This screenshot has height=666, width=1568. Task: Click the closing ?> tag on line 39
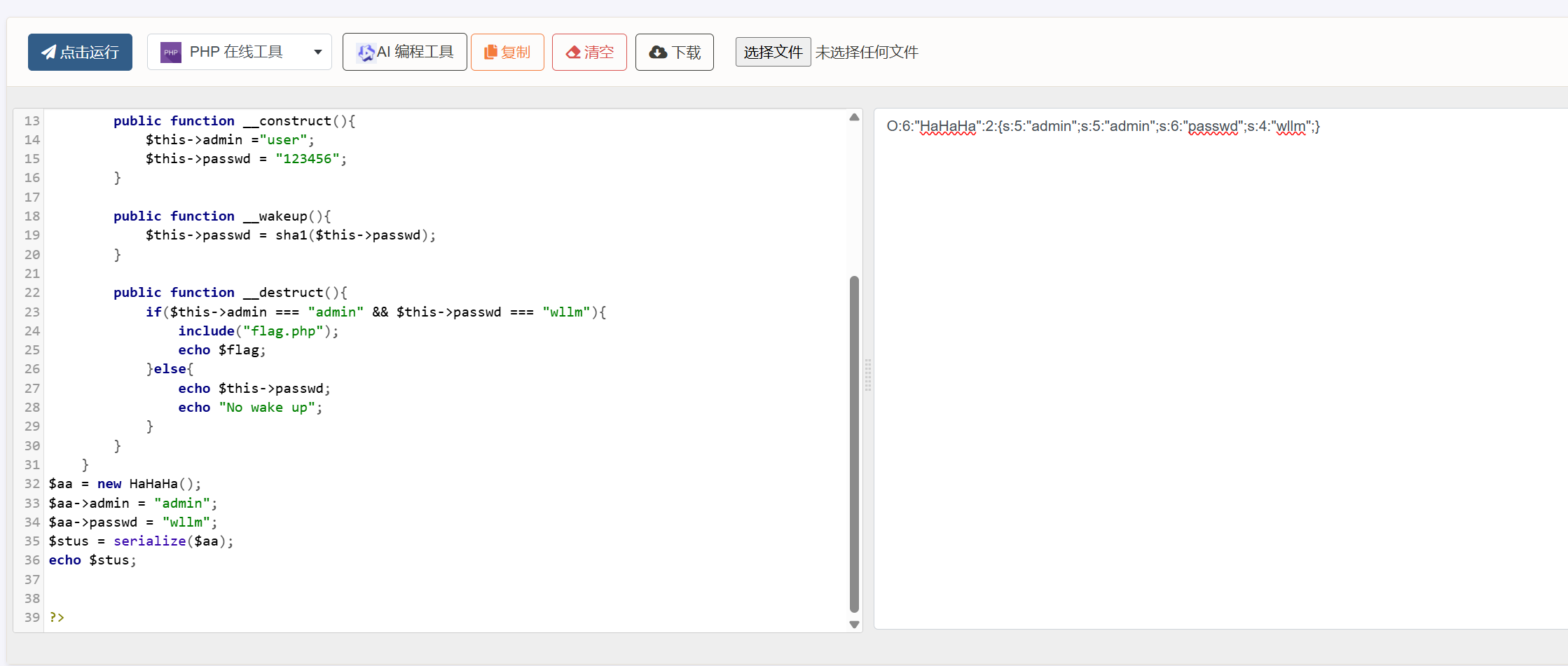(x=57, y=617)
